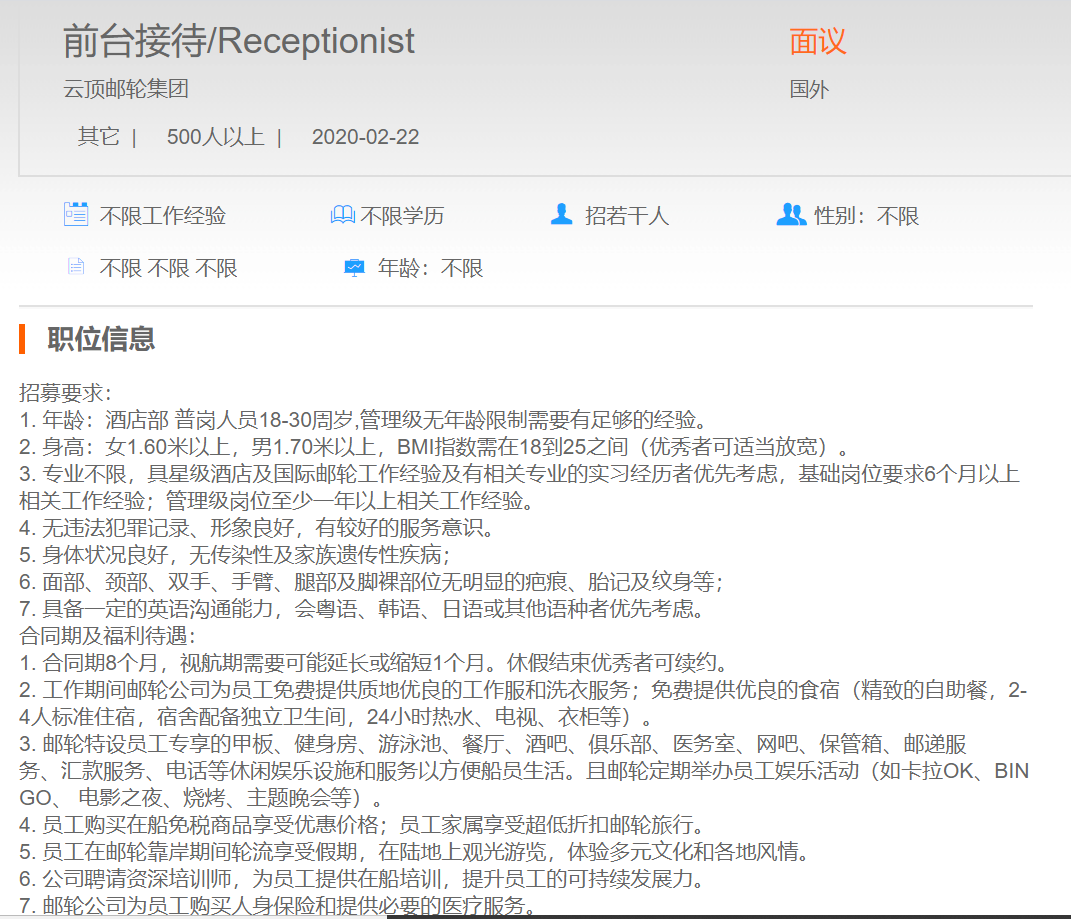Select the monitor icon beside 年龄
Screen dimensions: 1071x919
coord(354,267)
